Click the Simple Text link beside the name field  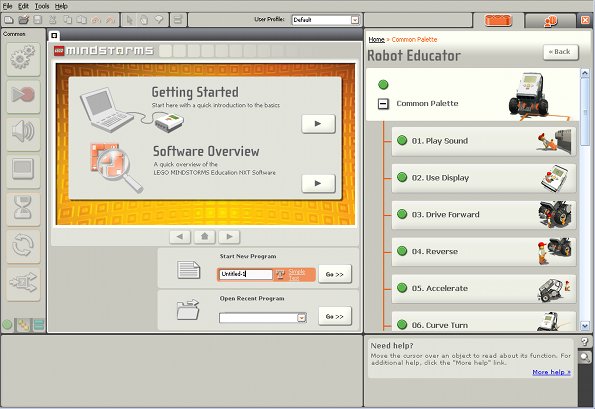point(297,275)
